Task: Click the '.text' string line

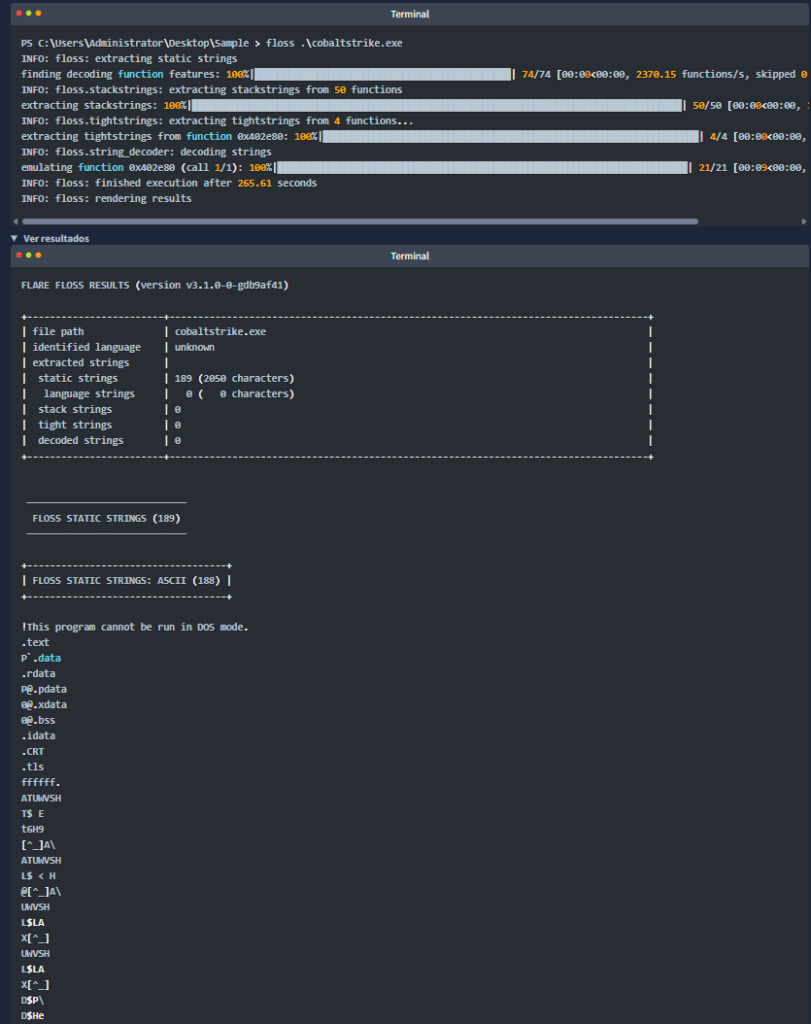Action: click(x=35, y=643)
